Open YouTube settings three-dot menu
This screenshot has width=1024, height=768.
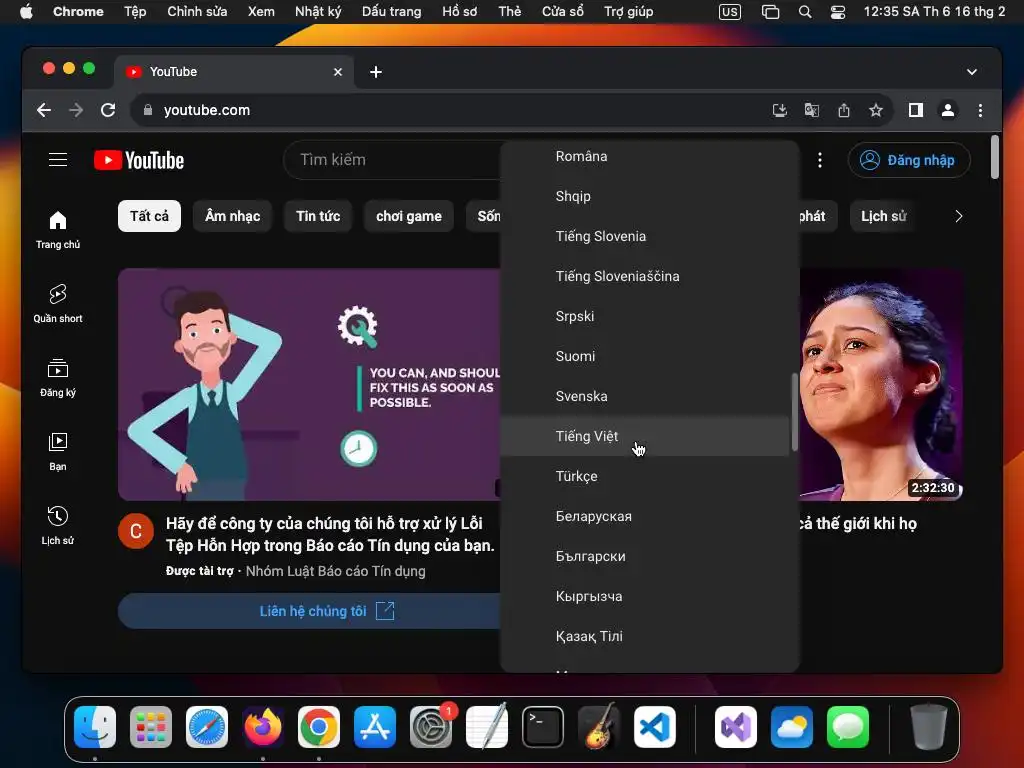click(x=820, y=160)
